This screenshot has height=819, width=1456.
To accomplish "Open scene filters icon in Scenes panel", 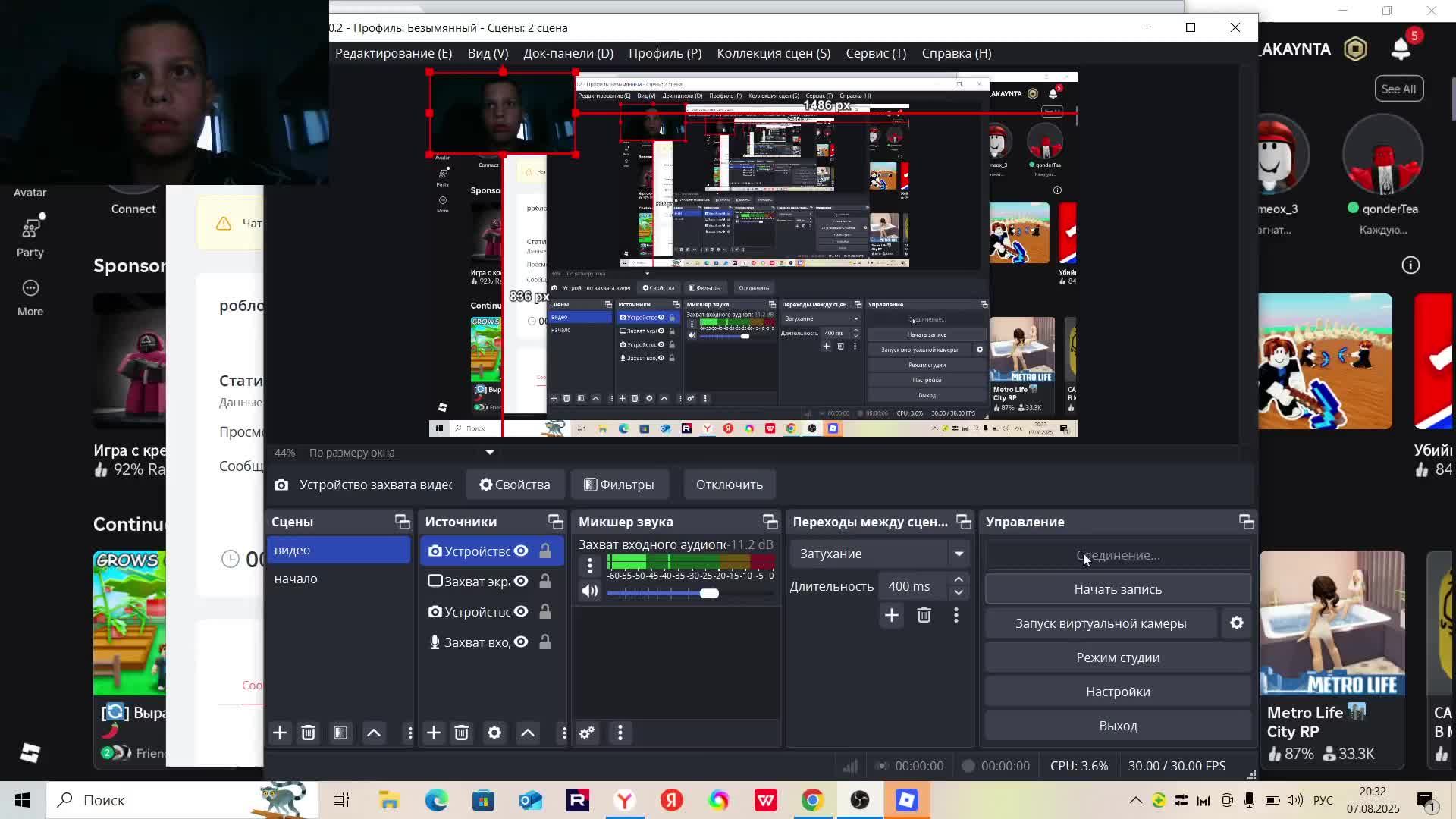I will coord(340,733).
